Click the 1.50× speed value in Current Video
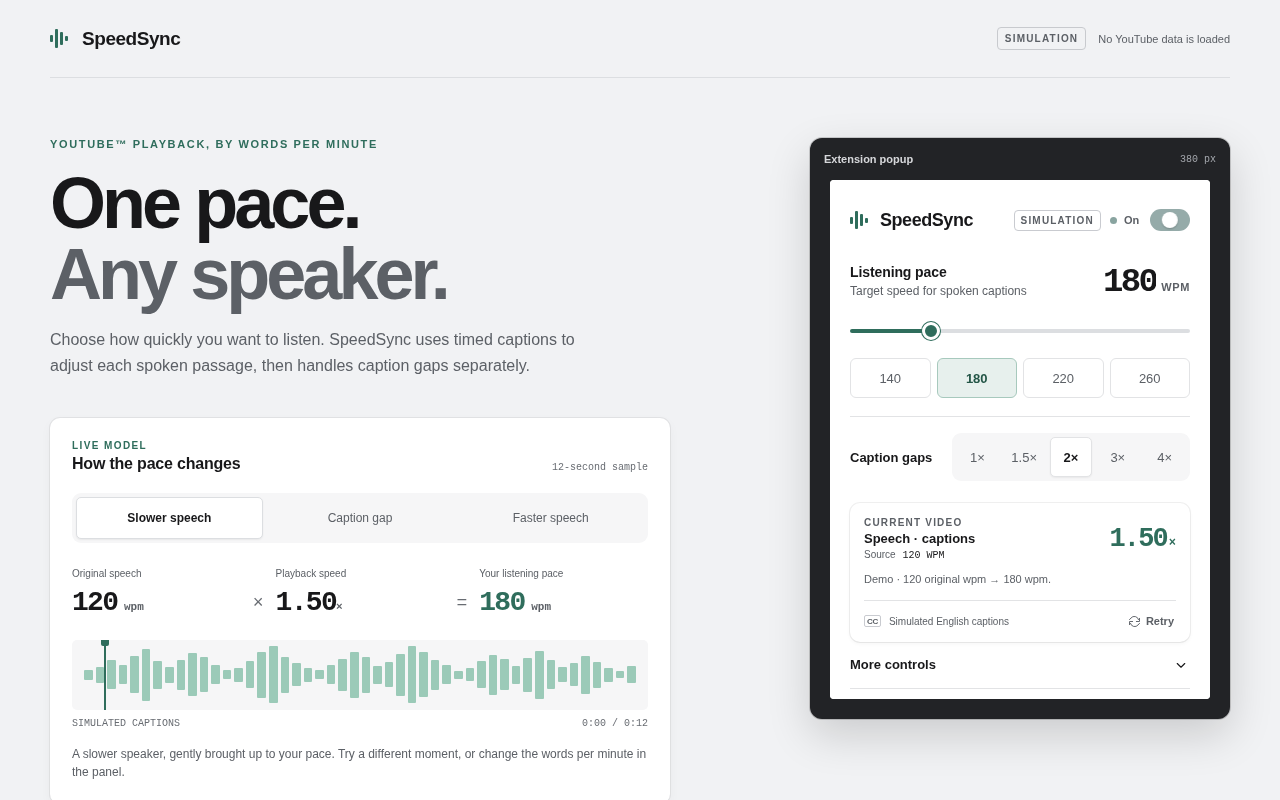Screen dimensions: 1280x800 [1142, 538]
